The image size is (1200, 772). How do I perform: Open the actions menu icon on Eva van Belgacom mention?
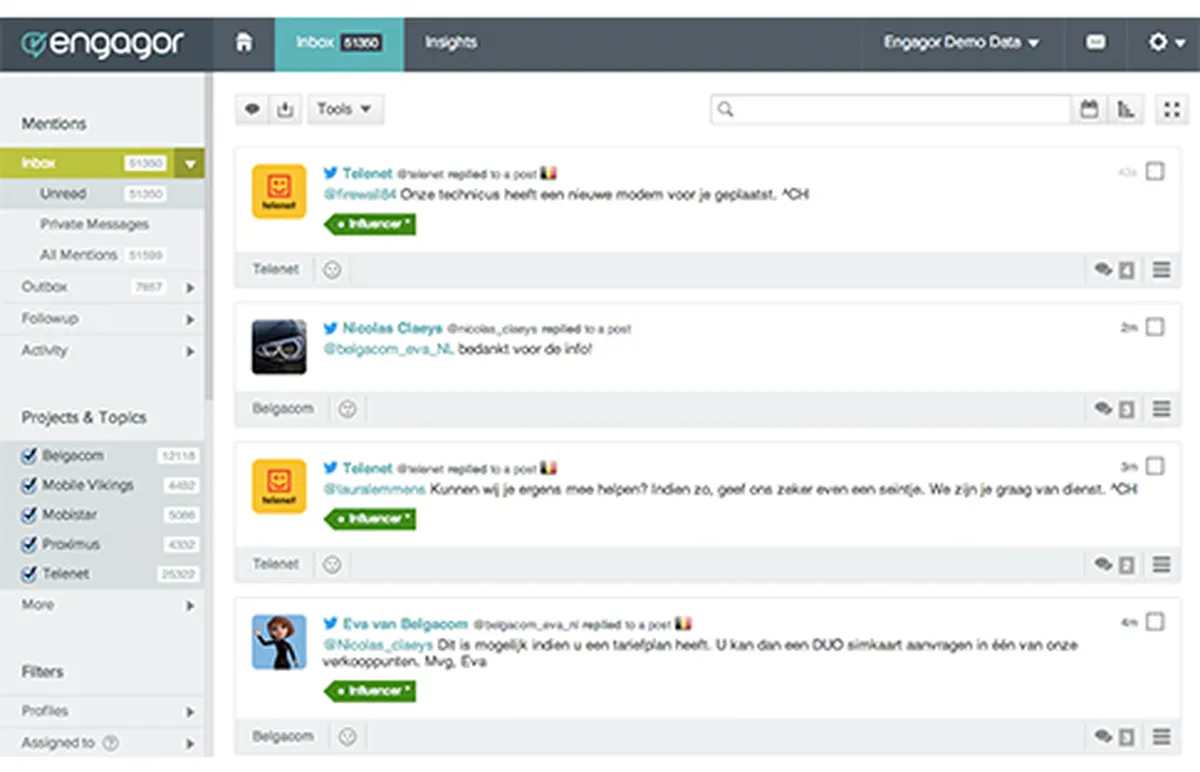[x=1161, y=736]
